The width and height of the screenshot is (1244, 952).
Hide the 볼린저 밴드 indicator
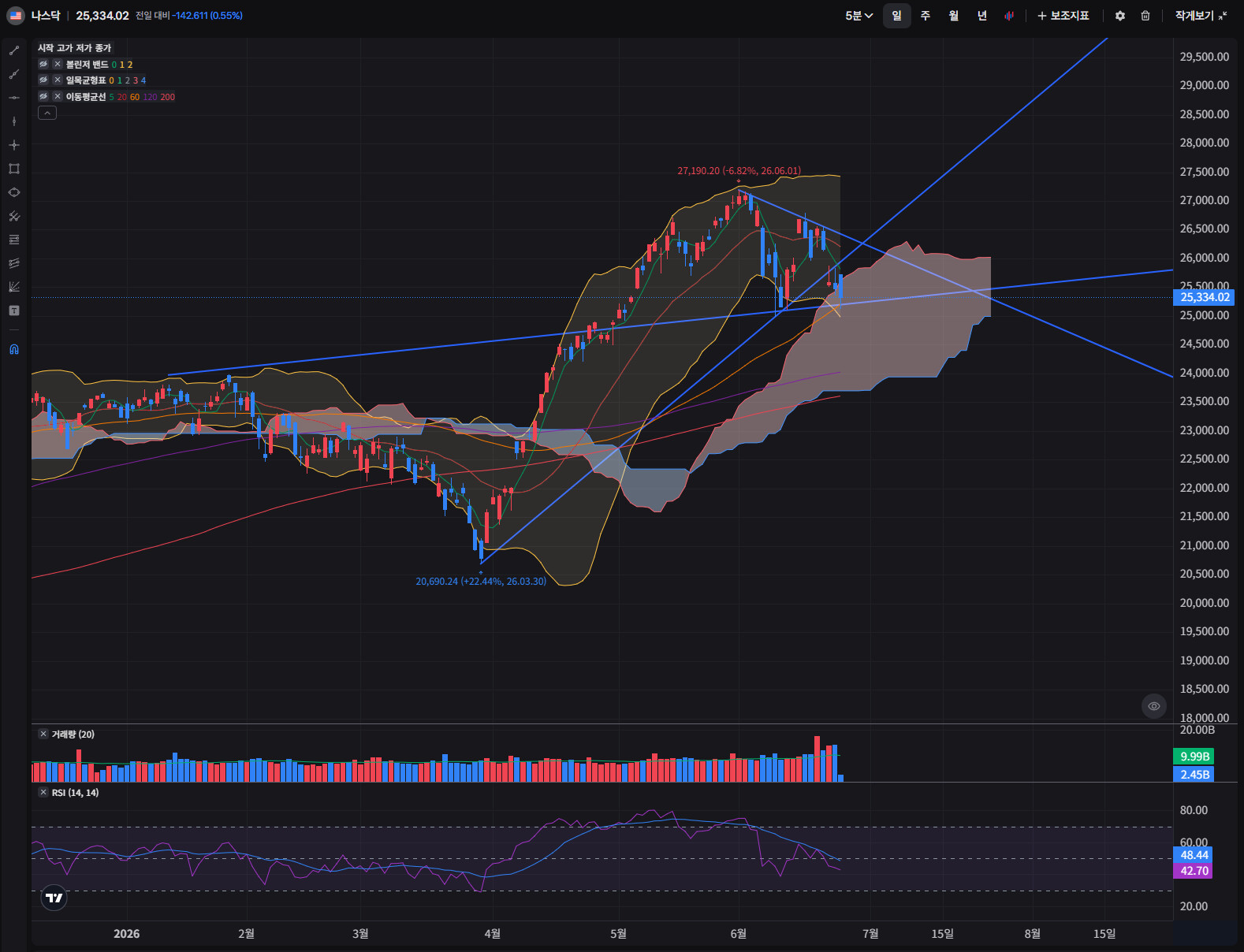[x=43, y=65]
